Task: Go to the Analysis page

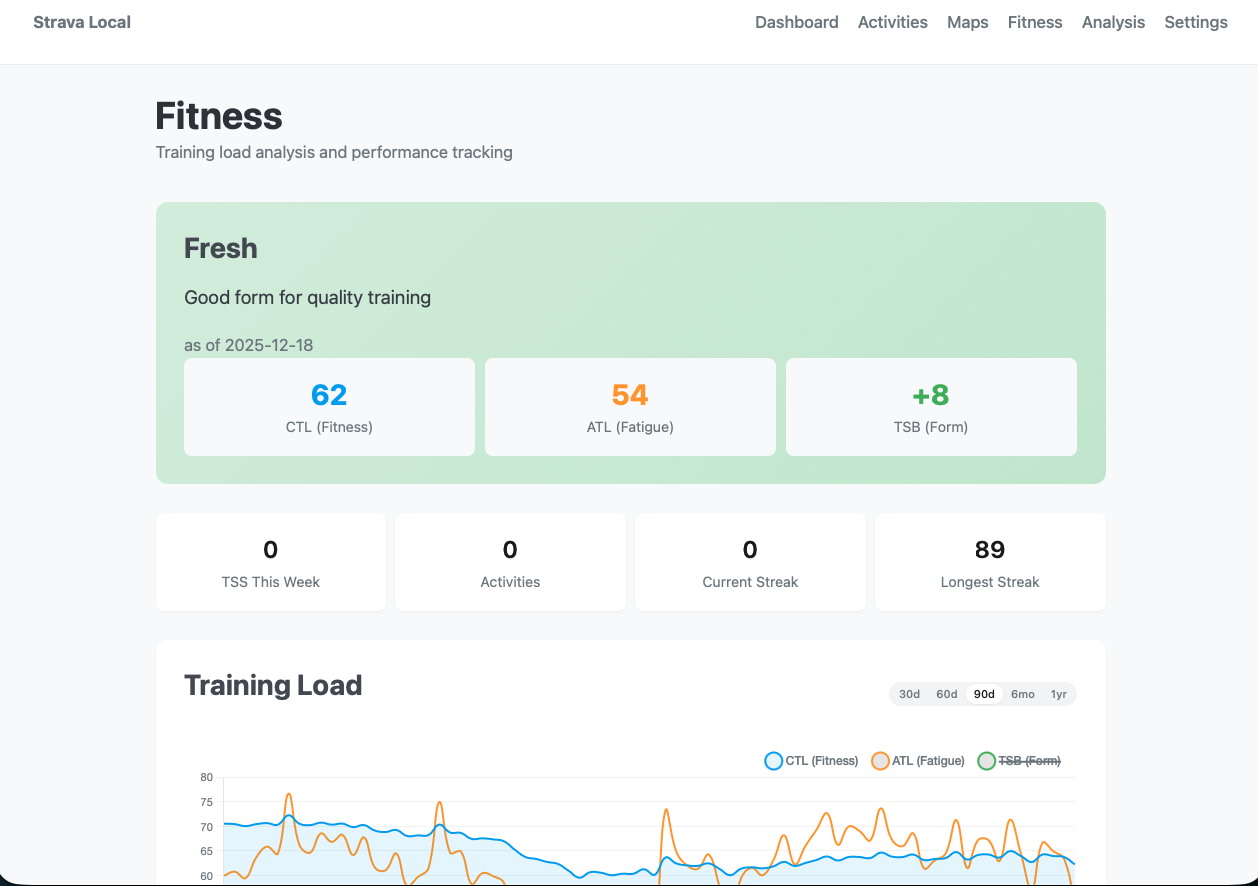Action: click(1113, 21)
